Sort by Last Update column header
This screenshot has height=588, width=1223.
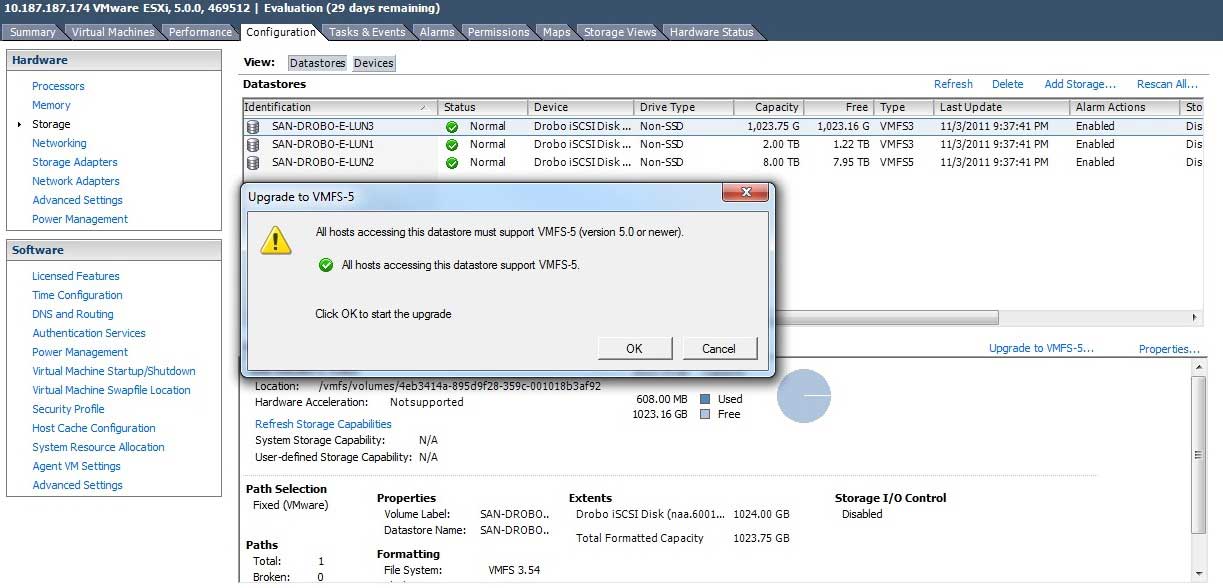1002,107
